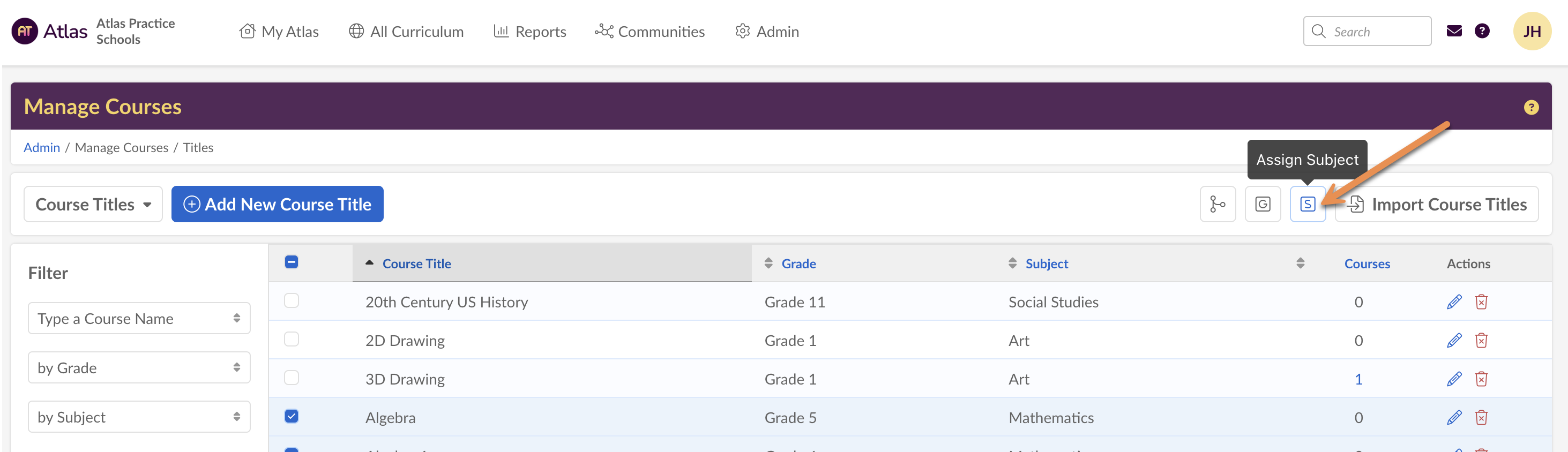This screenshot has height=452, width=1568.
Task: Expand the by Subject filter
Action: (139, 417)
